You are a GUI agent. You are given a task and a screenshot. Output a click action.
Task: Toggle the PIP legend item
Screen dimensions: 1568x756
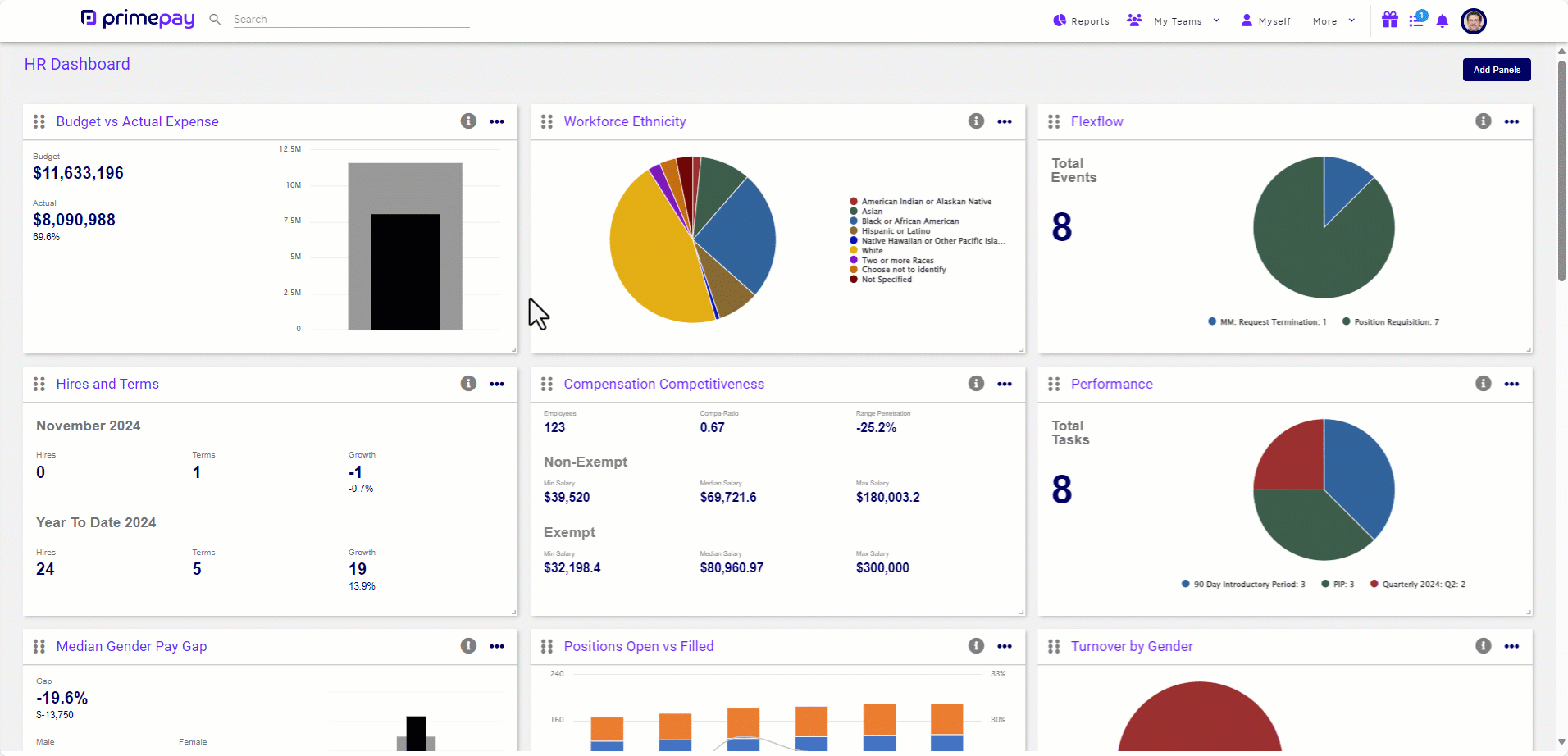[x=1338, y=585]
